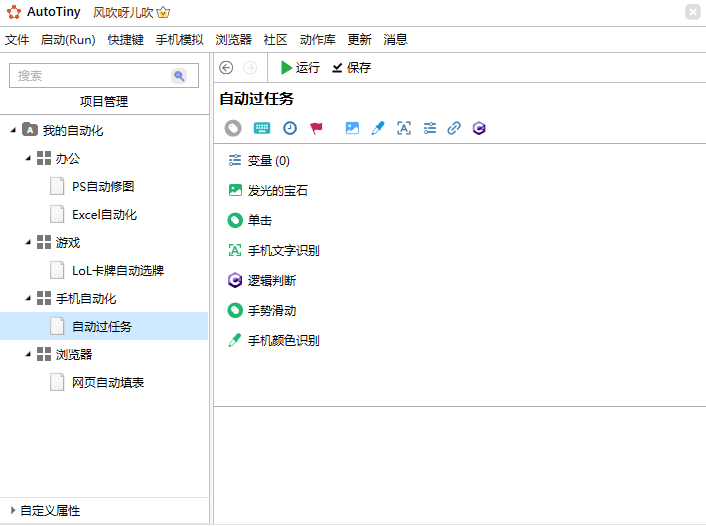This screenshot has width=706, height=526.
Task: Click the purple C# script toolbar icon
Action: tap(480, 128)
